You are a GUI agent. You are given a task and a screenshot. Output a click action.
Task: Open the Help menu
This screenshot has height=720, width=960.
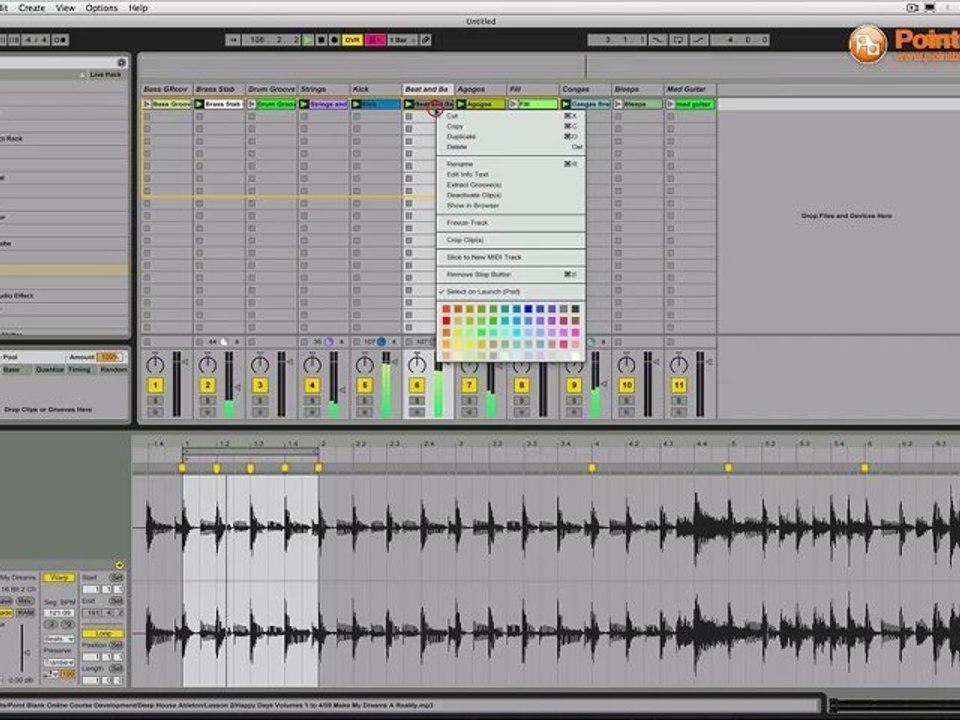(x=138, y=8)
